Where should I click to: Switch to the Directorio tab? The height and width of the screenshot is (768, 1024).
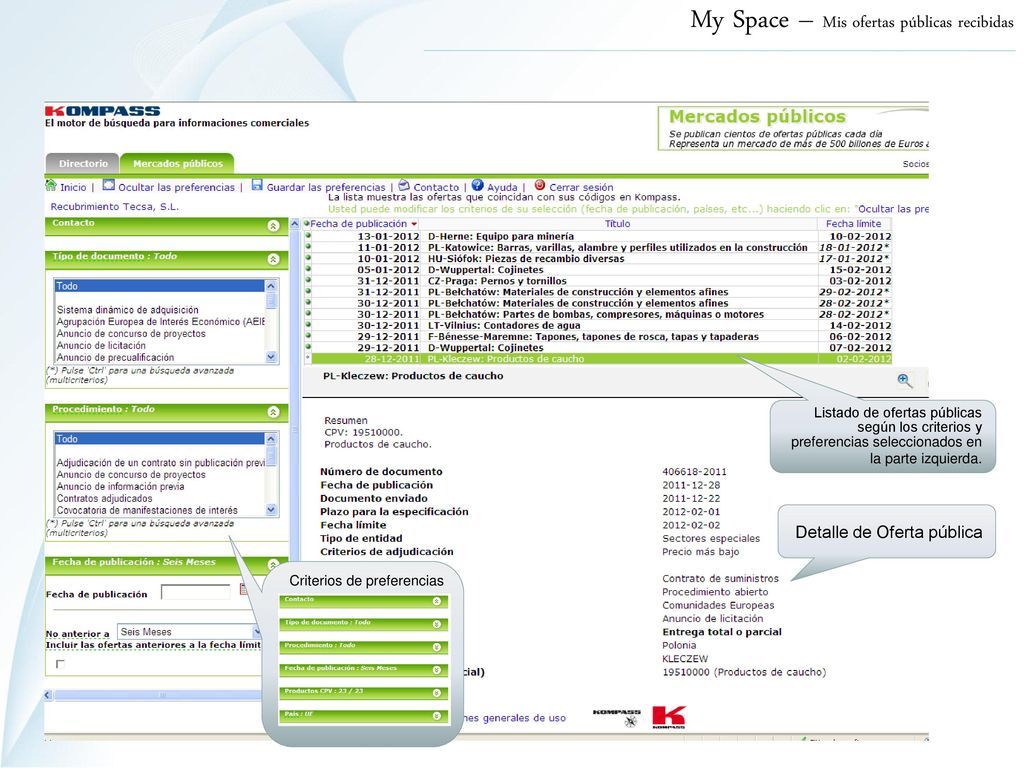pos(83,163)
